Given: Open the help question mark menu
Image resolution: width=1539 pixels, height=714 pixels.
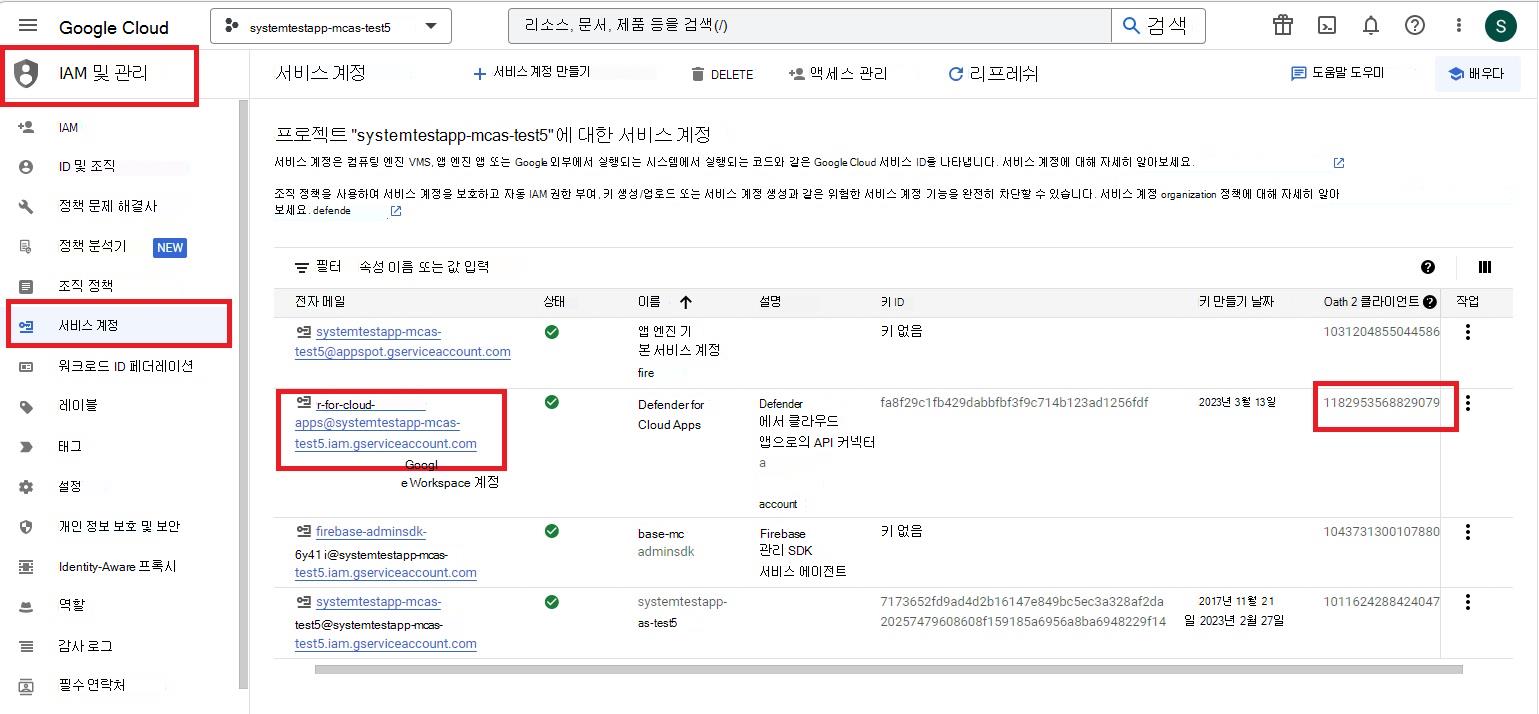Looking at the screenshot, I should (1415, 26).
